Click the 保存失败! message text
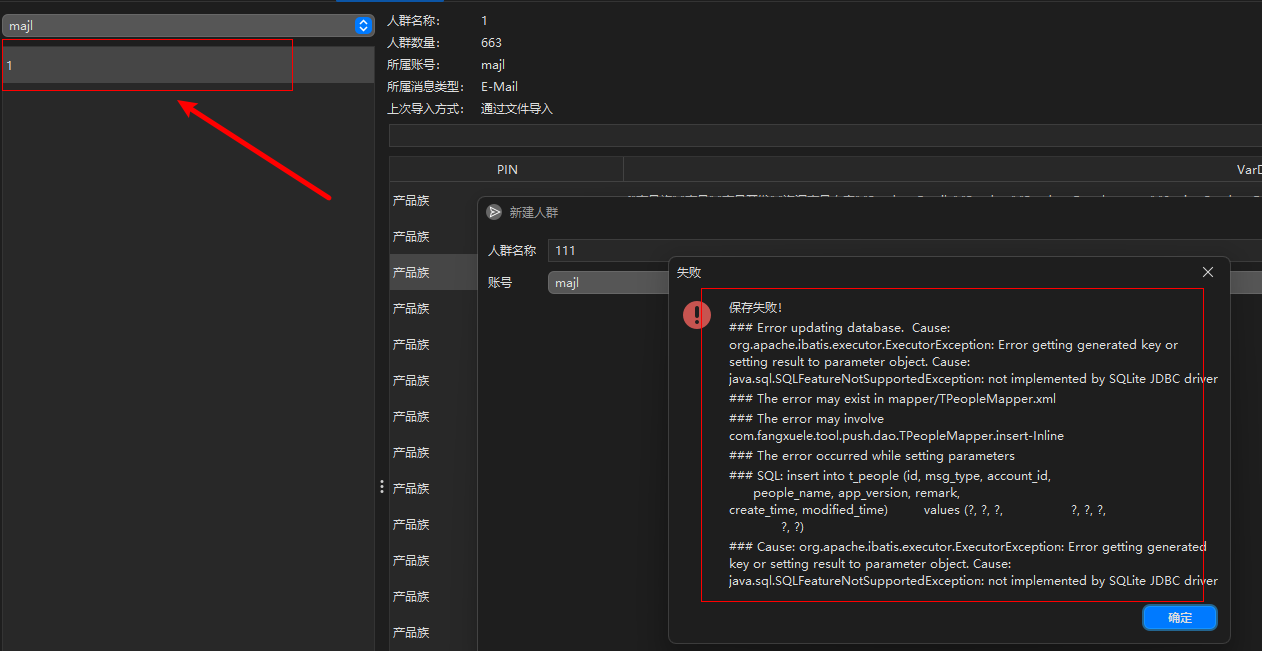 coord(756,308)
